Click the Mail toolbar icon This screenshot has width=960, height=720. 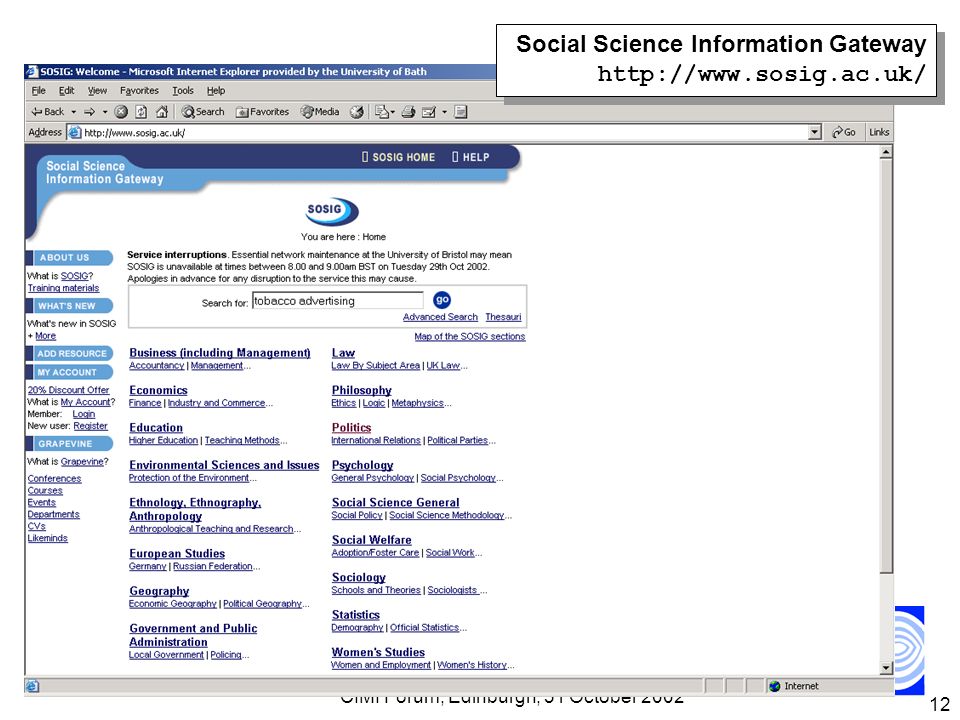pyautogui.click(x=382, y=111)
